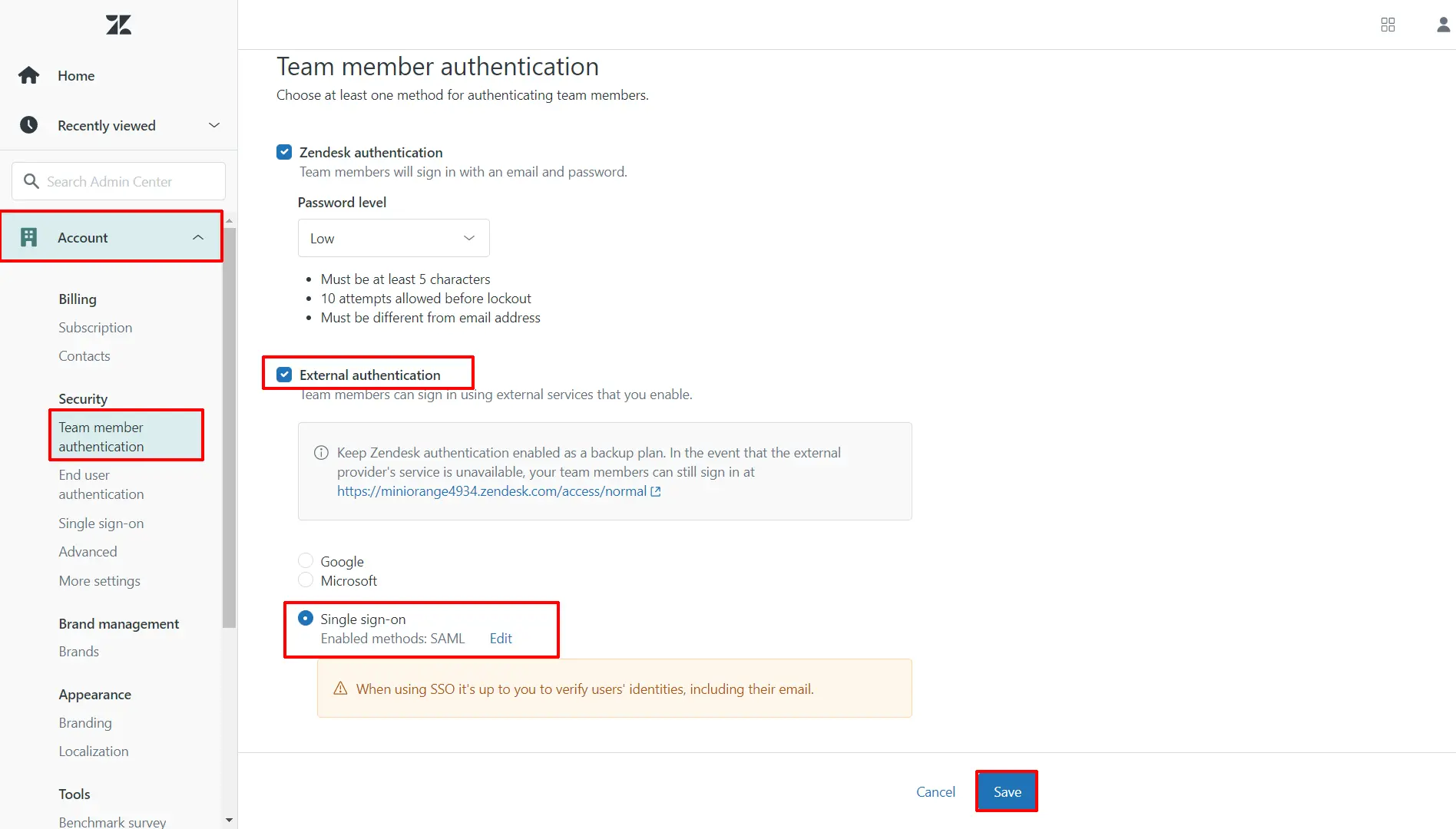
Task: Open the Password level dropdown
Action: click(393, 238)
